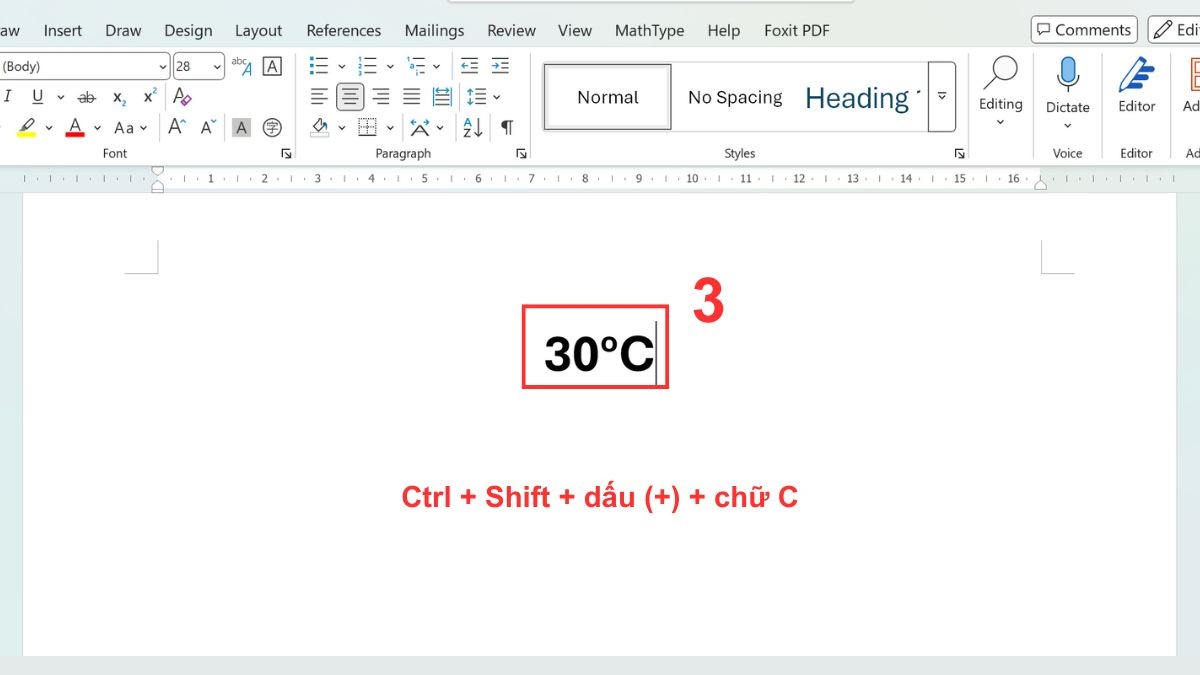Click the Asian layout icon
The width and height of the screenshot is (1200, 675).
tap(420, 128)
